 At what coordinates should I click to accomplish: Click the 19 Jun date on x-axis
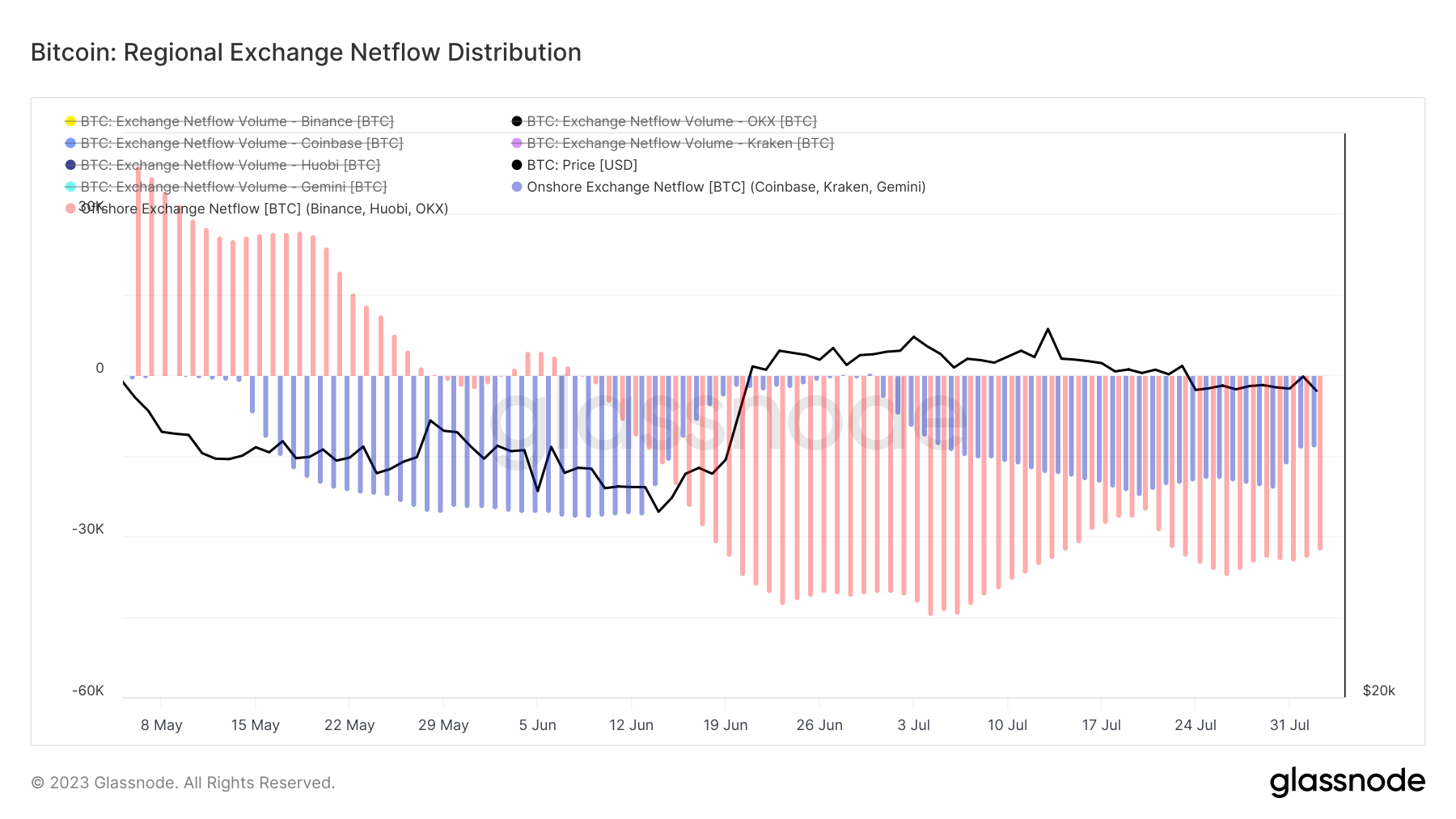[726, 725]
